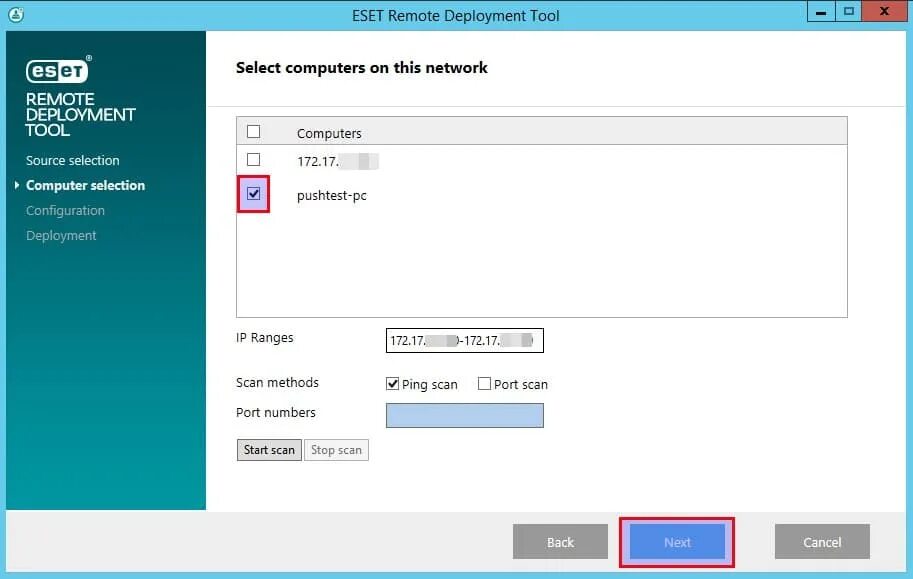This screenshot has width=913, height=579.
Task: Click the Computers column header
Action: [x=329, y=133]
